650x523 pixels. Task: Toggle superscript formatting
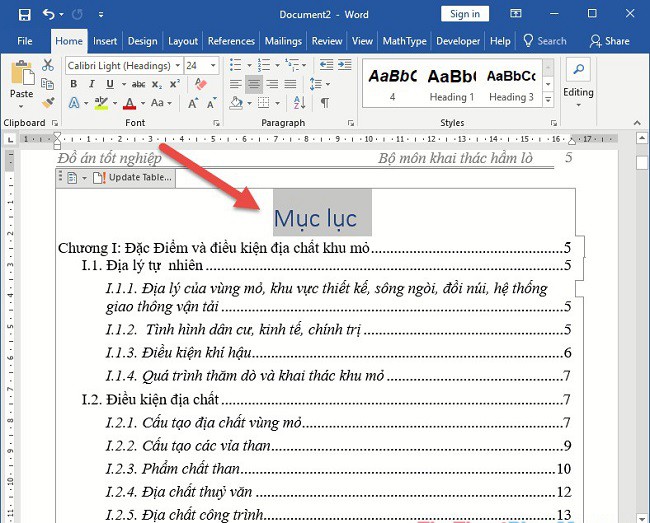[x=175, y=84]
